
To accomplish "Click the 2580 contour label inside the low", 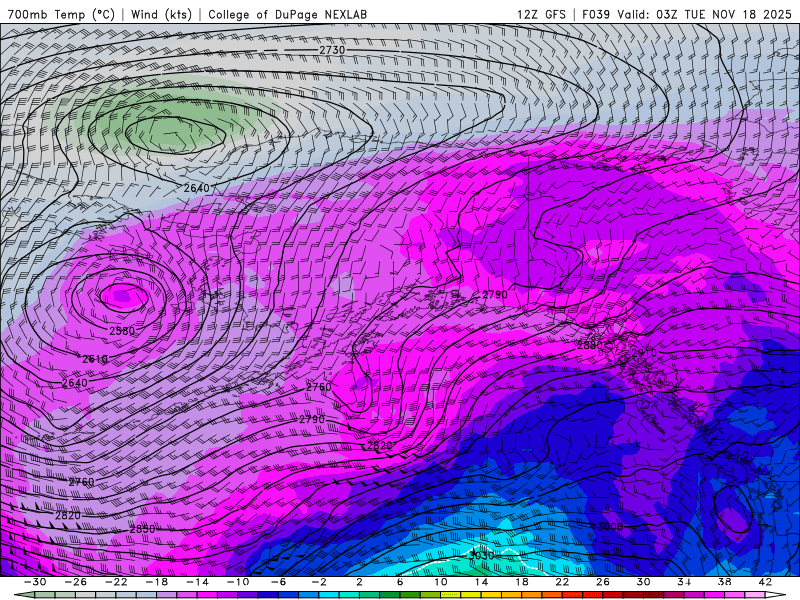I will tap(122, 331).
